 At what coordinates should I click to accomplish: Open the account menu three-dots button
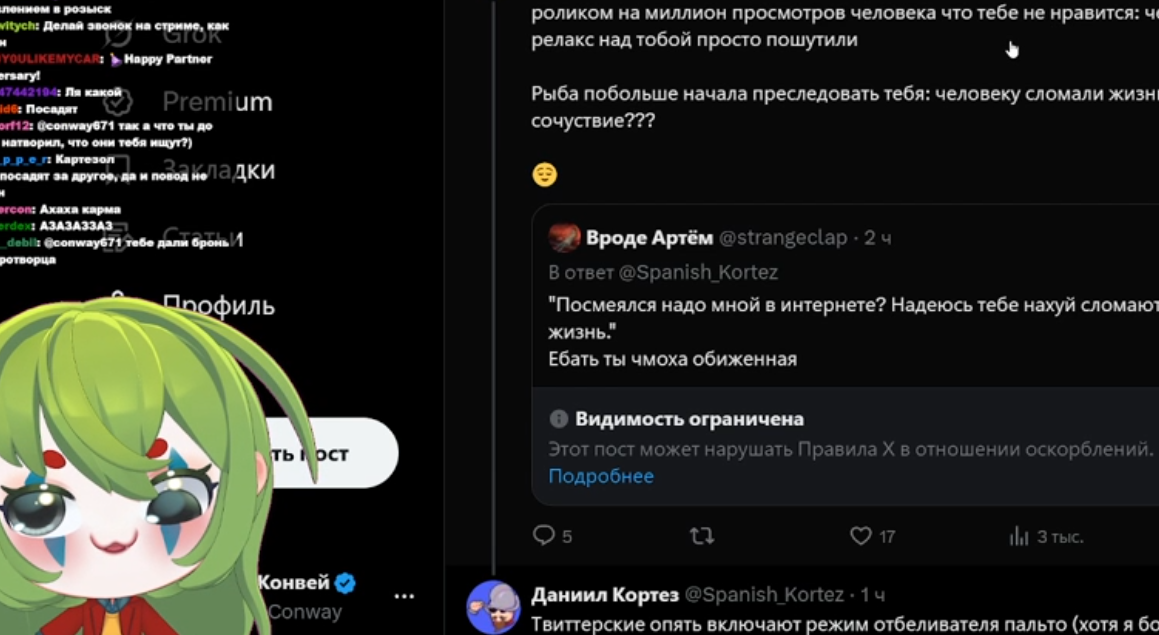[x=404, y=596]
